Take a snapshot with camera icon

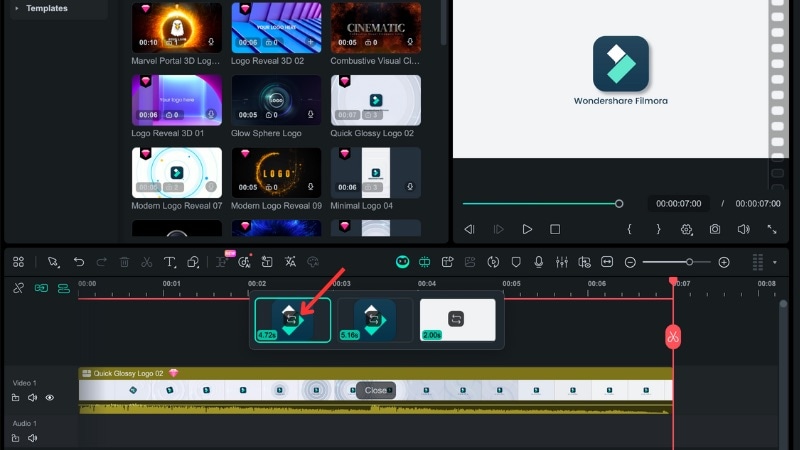pos(715,229)
